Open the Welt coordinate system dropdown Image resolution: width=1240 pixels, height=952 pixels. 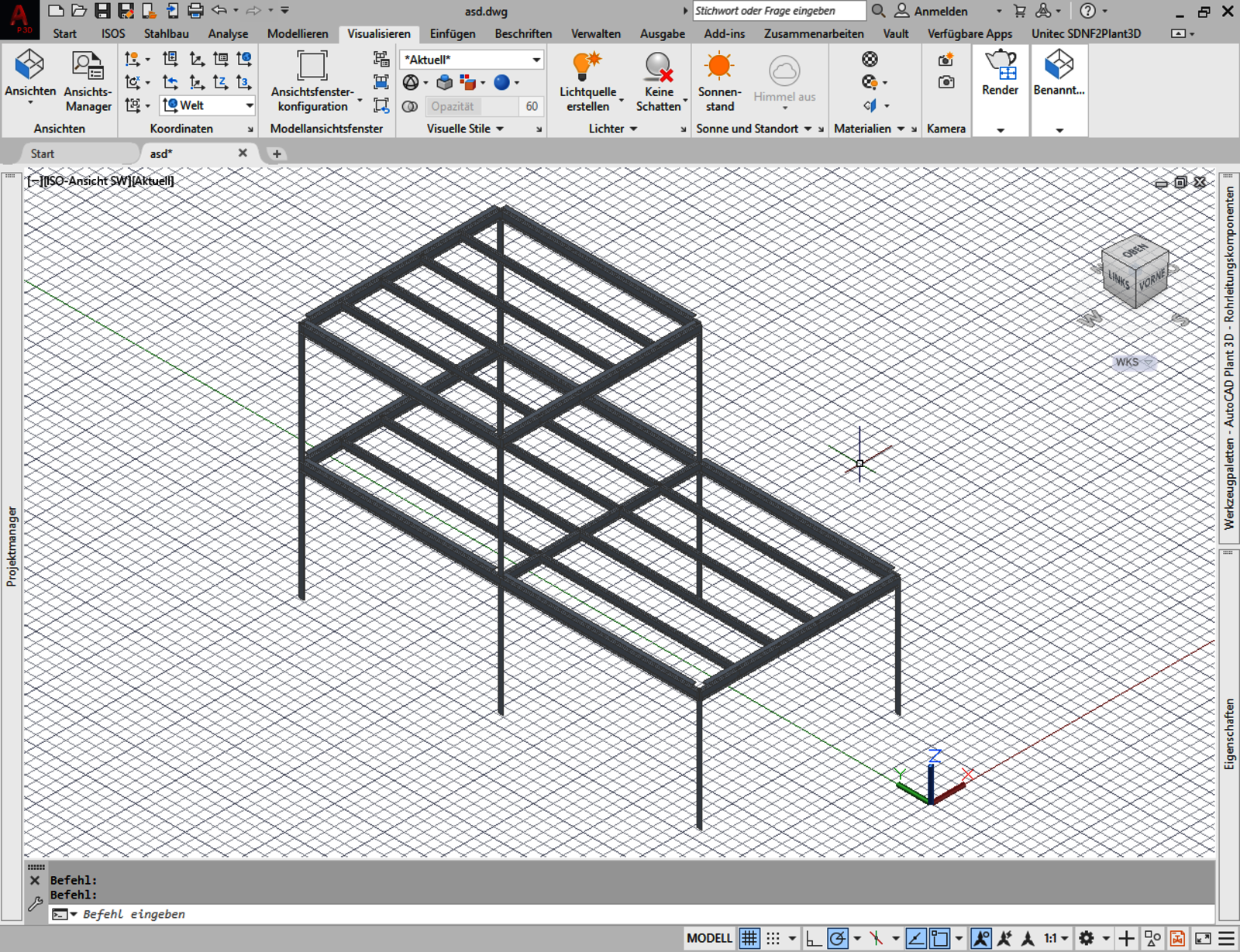coord(208,105)
